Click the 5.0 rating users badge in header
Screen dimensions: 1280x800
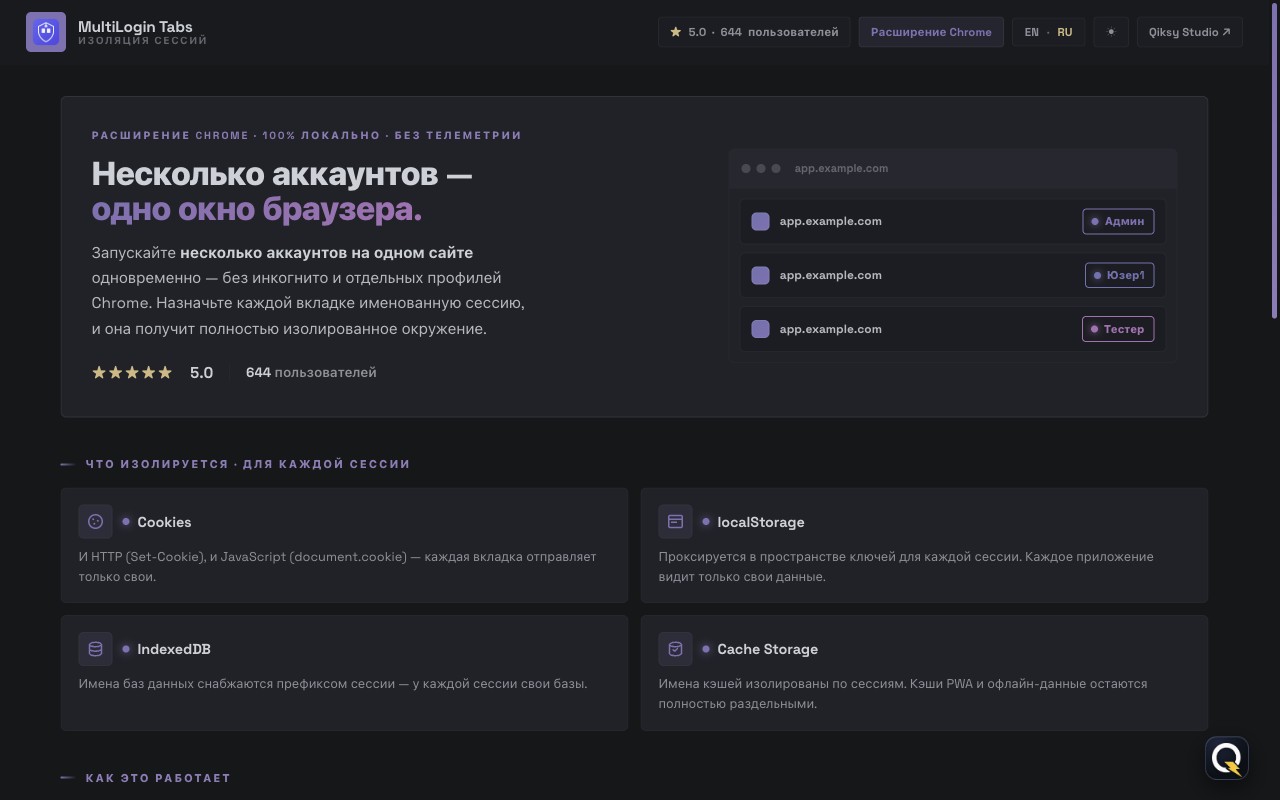tap(754, 32)
